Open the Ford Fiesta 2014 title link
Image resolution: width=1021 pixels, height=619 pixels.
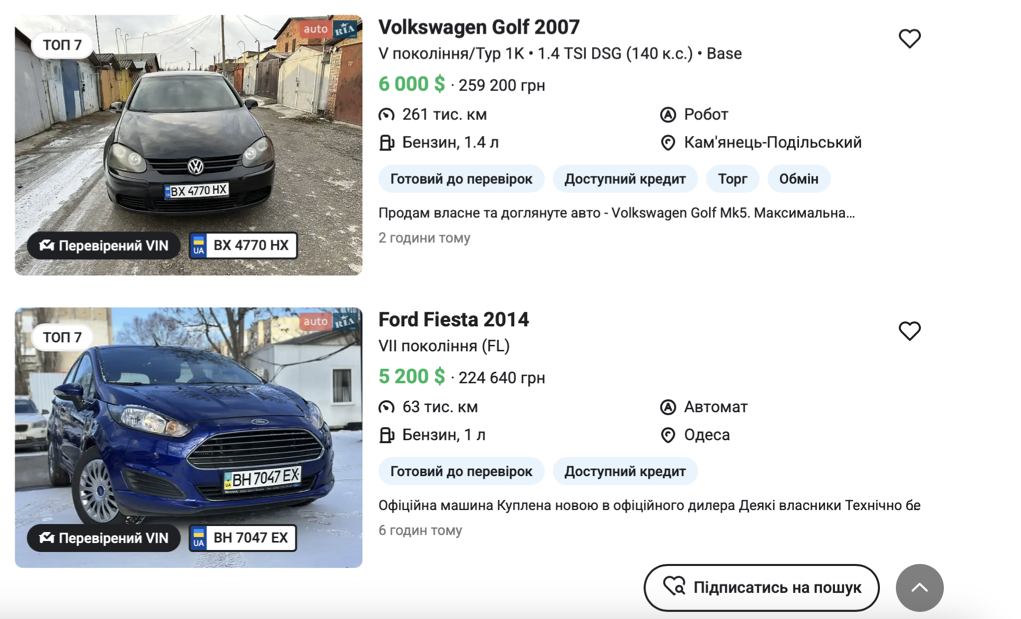[453, 320]
